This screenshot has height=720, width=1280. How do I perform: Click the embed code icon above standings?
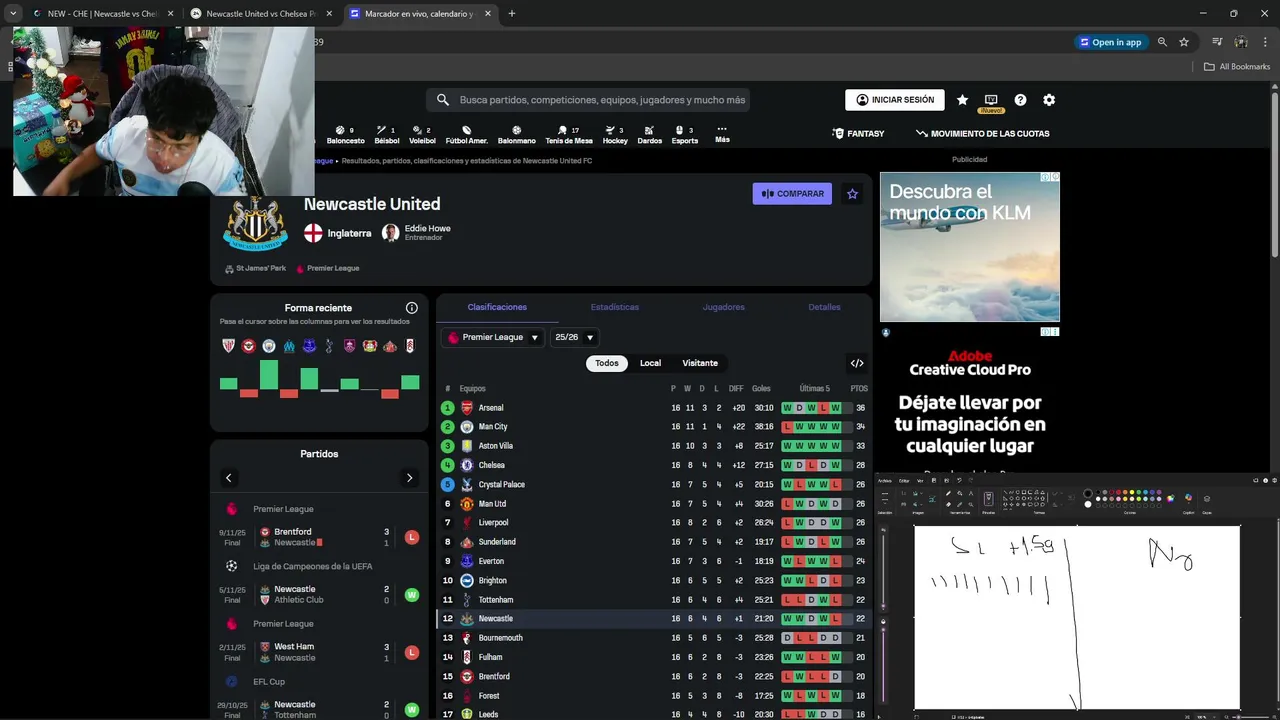[857, 363]
